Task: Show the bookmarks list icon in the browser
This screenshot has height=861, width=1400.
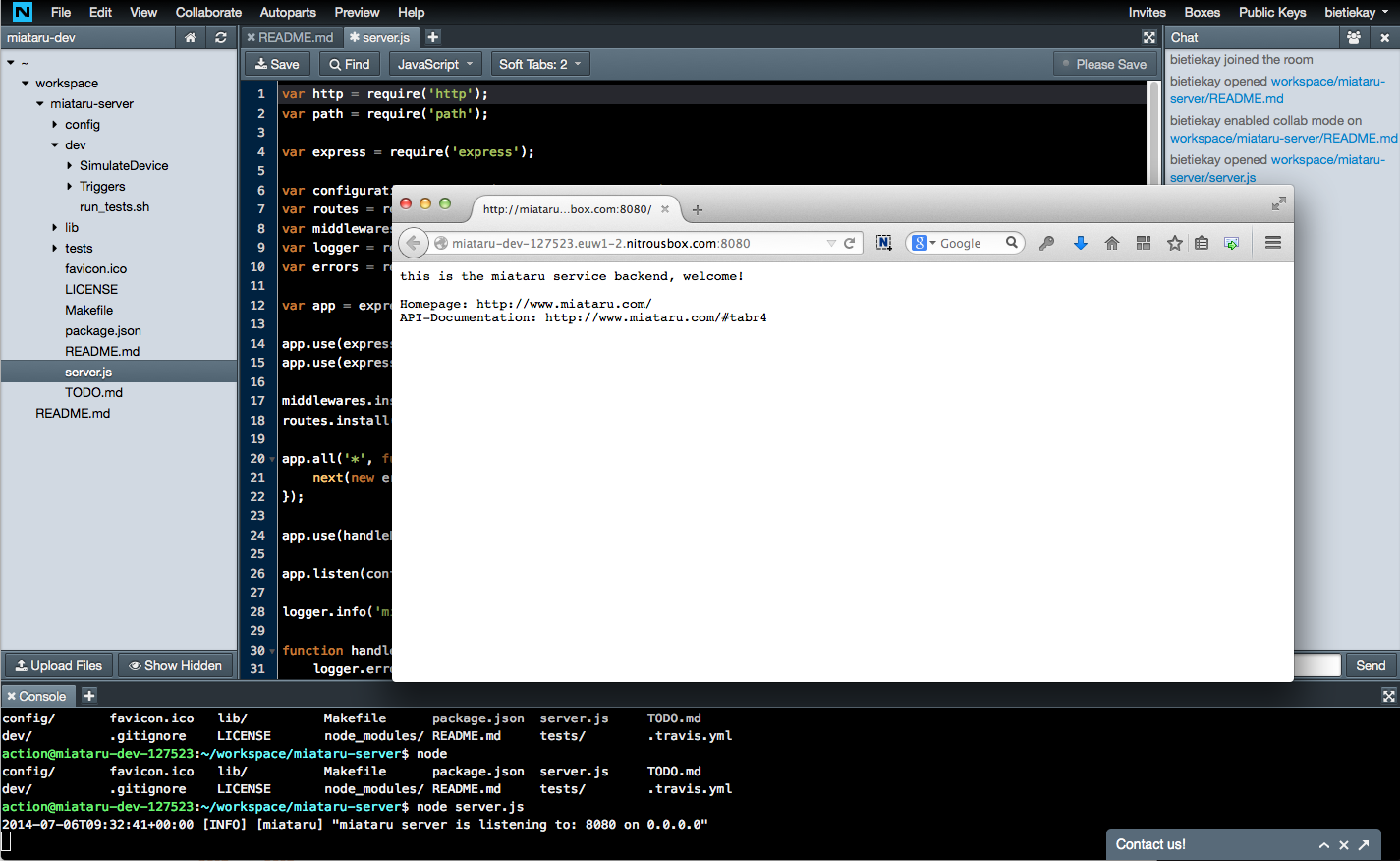Action: click(1202, 243)
